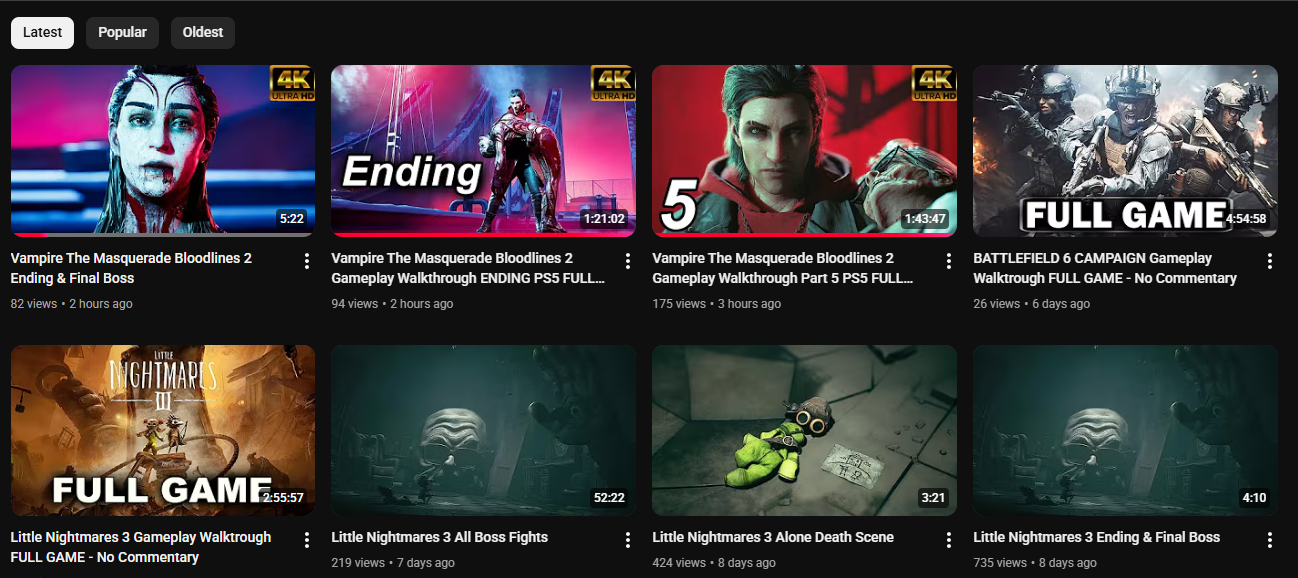
Task: Play the green doll Alone Death Scene thumbnail
Action: point(804,430)
